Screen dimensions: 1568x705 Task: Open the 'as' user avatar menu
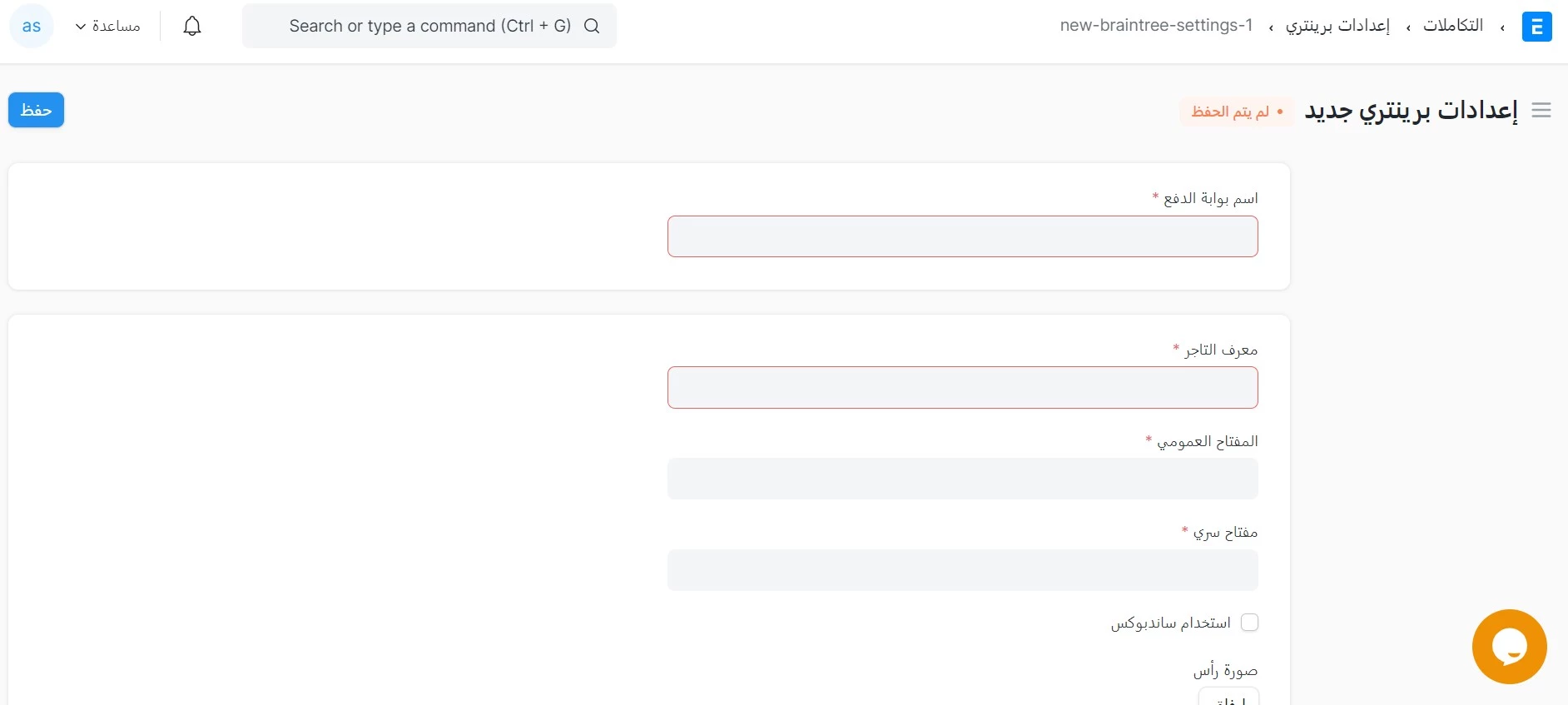[x=32, y=26]
